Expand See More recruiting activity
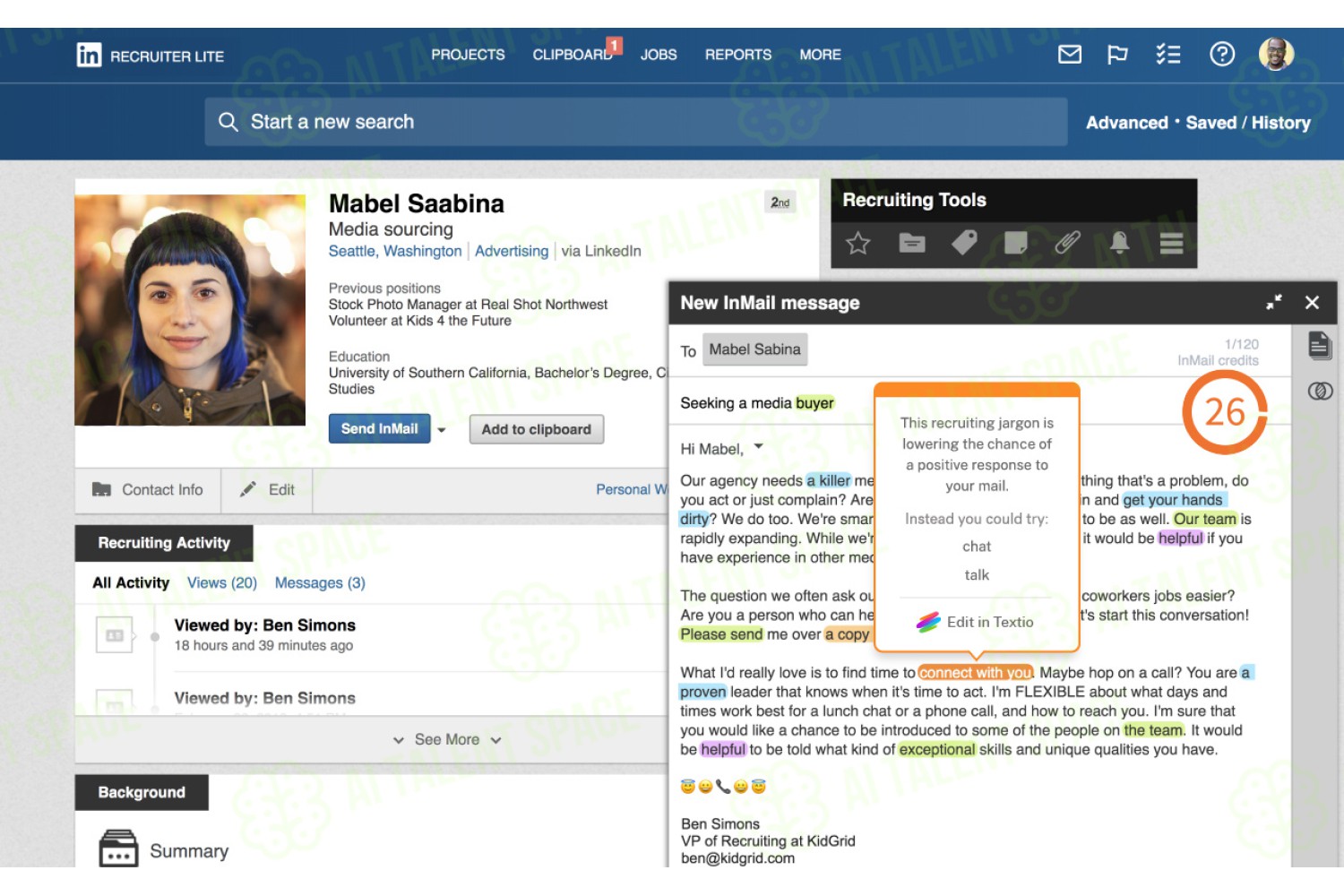This screenshot has height=896, width=1344. 446,739
